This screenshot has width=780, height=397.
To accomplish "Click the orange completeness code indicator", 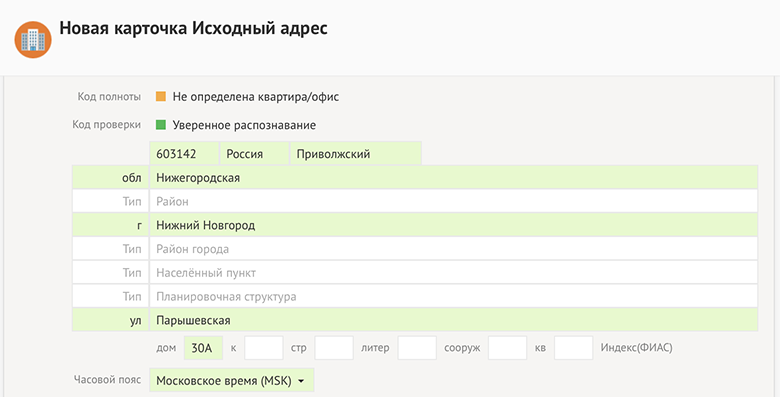I will click(161, 97).
